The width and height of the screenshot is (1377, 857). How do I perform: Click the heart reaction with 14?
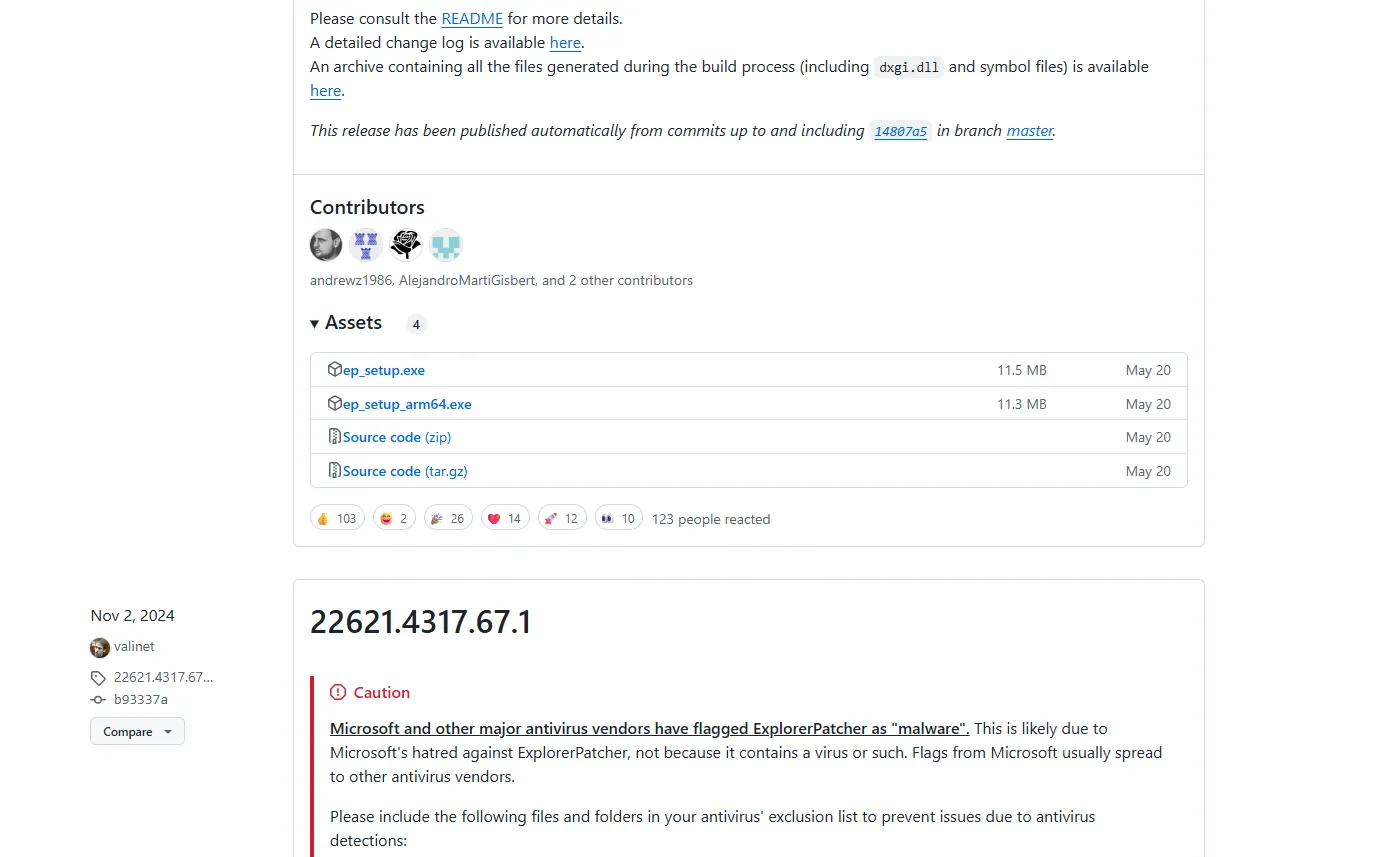(505, 518)
